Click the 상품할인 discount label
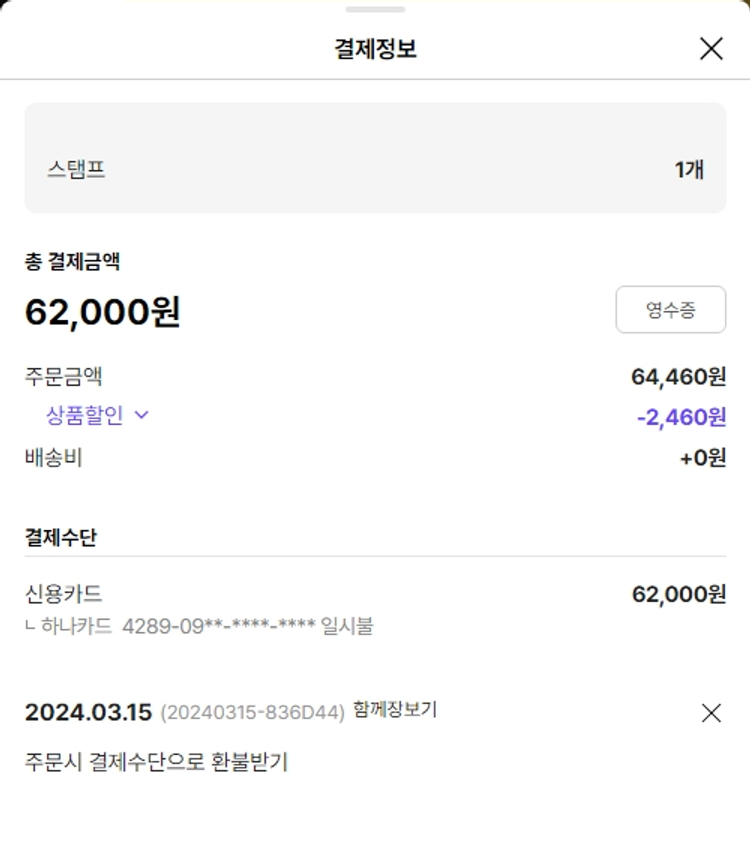The width and height of the screenshot is (750, 858). (85, 415)
